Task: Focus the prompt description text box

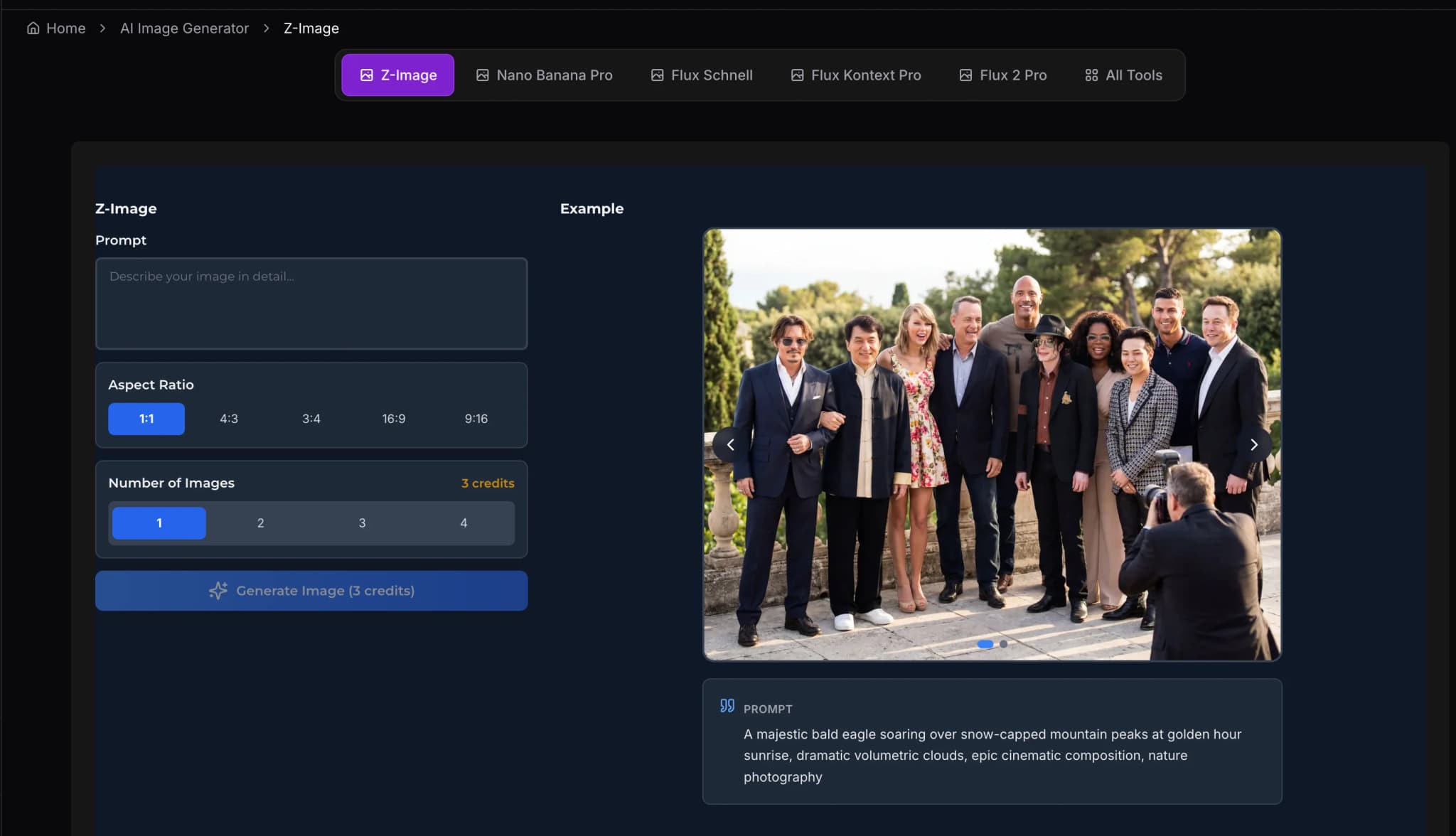Action: coord(311,304)
